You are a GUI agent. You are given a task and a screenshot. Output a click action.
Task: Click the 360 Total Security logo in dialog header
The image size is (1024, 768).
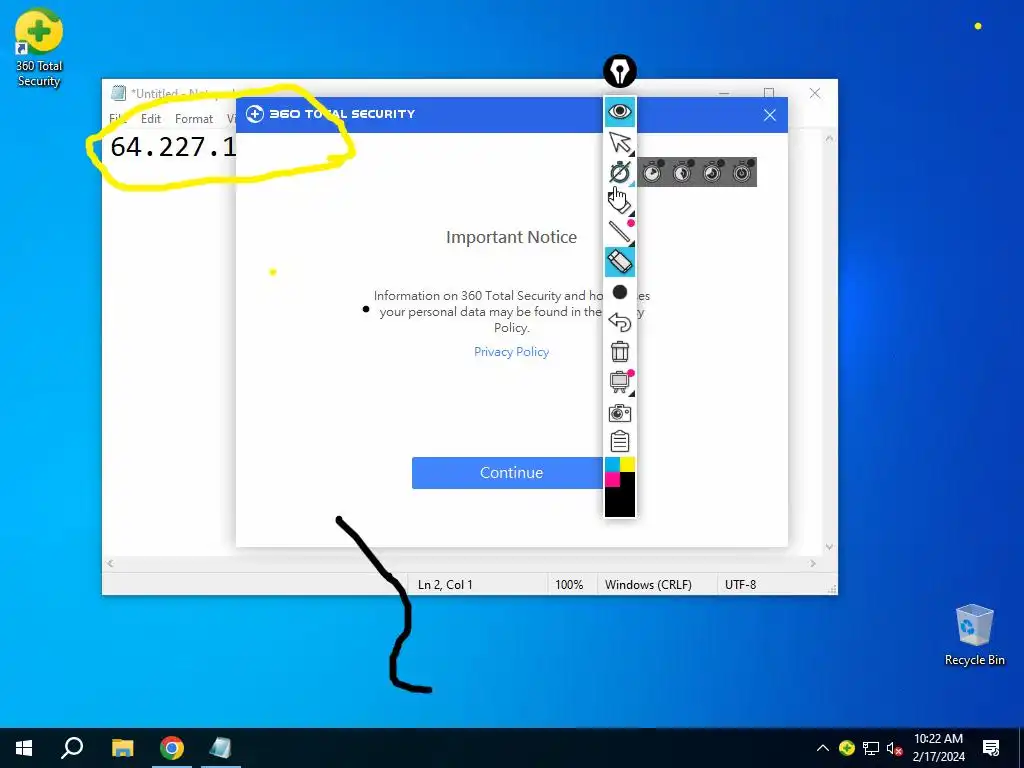click(330, 114)
